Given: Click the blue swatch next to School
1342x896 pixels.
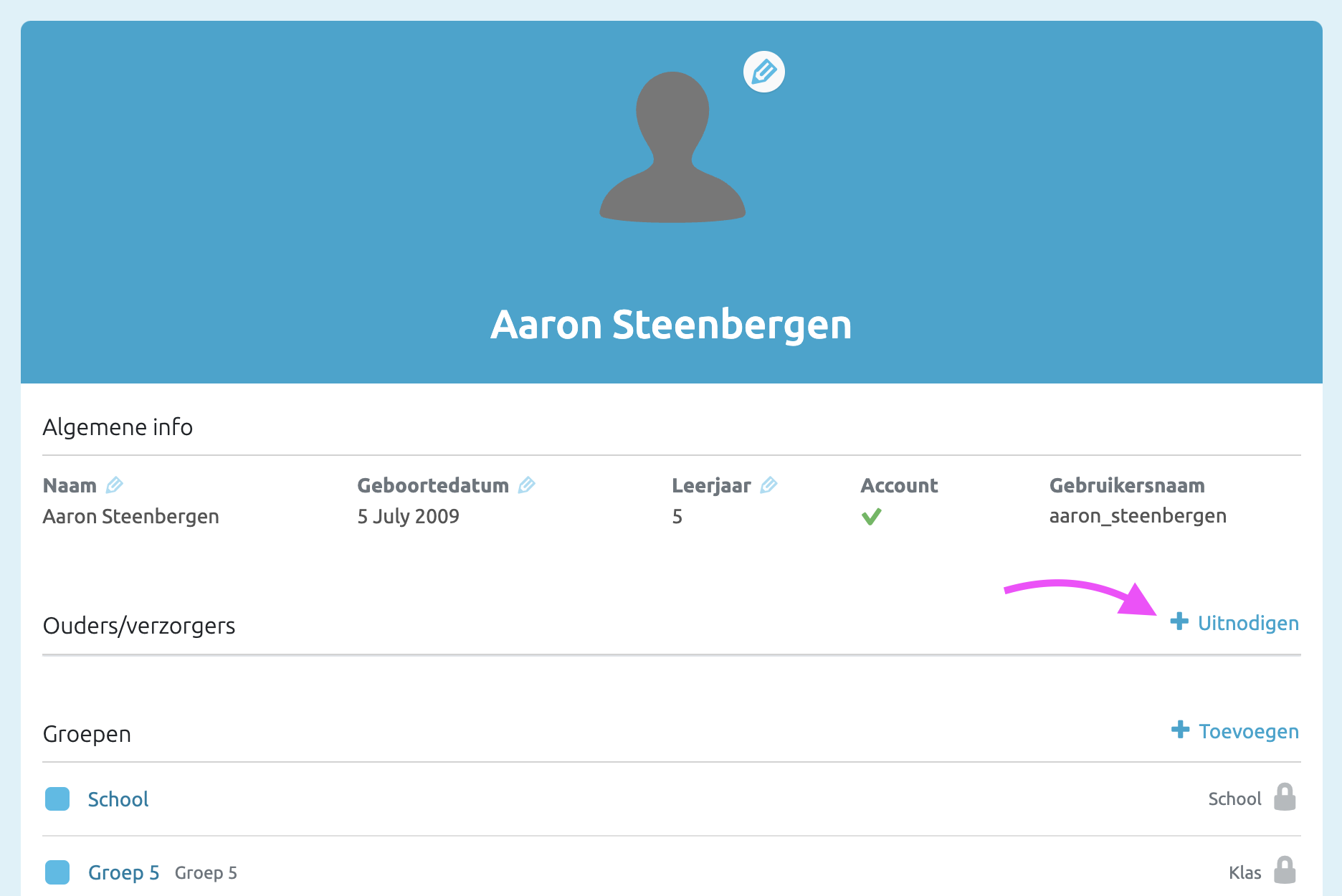Looking at the screenshot, I should tap(57, 799).
